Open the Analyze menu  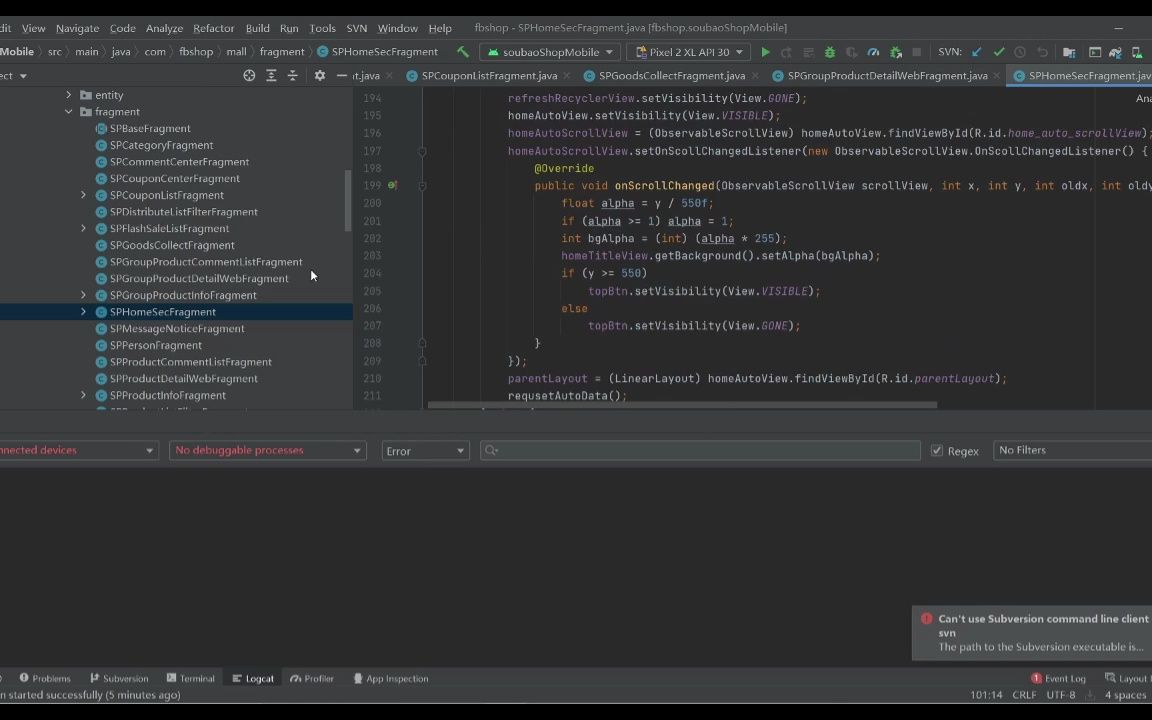(165, 28)
